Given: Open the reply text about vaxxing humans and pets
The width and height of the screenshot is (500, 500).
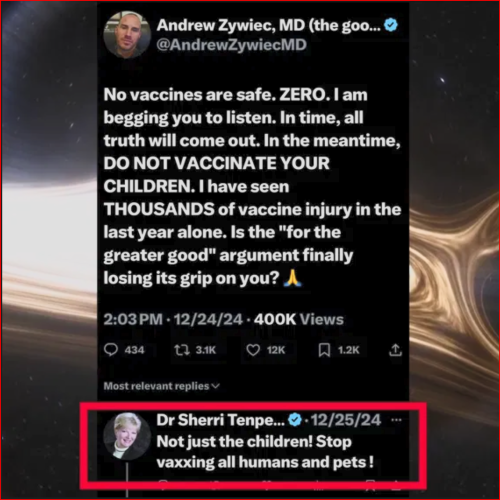Looking at the screenshot, I should pos(265,452).
